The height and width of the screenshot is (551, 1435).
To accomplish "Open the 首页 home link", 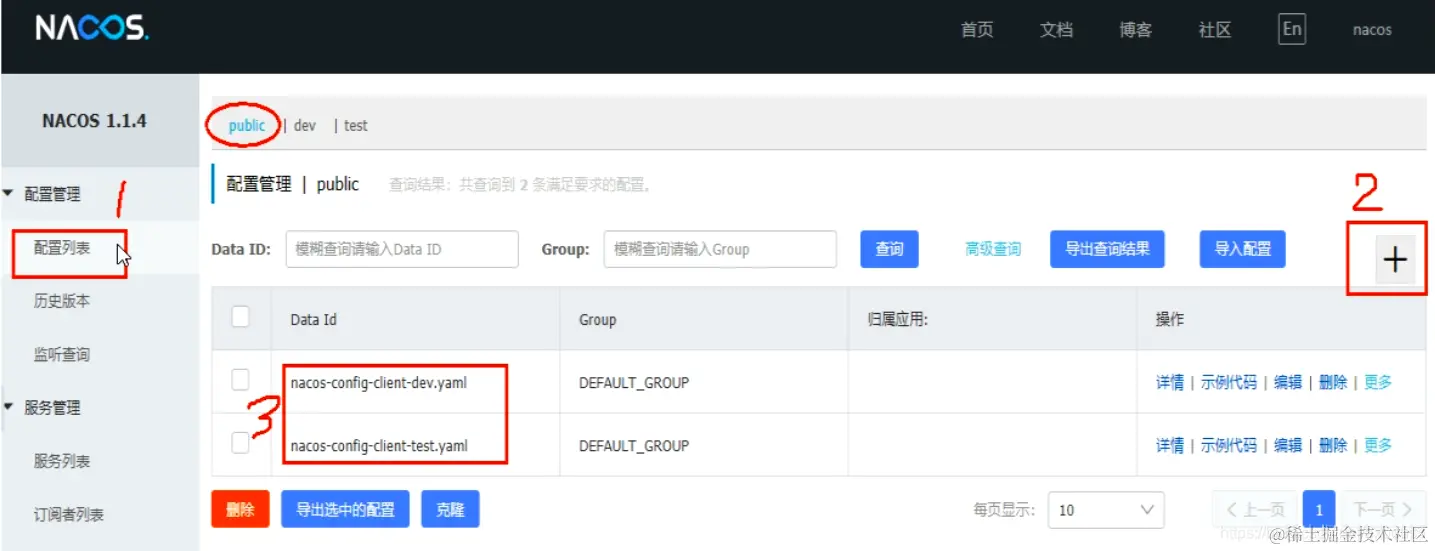I will pyautogui.click(x=977, y=30).
